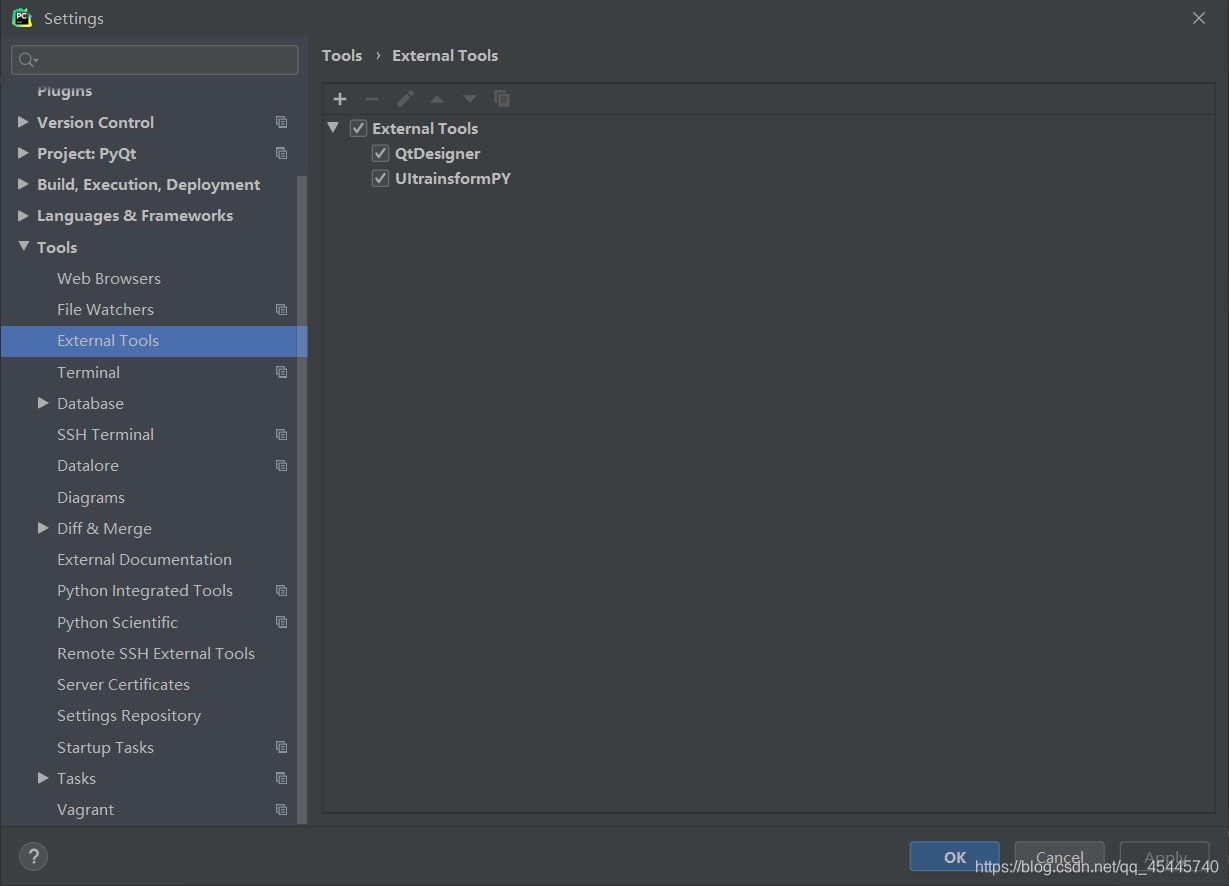Click the sidebar vertical scrollbar

[303, 500]
